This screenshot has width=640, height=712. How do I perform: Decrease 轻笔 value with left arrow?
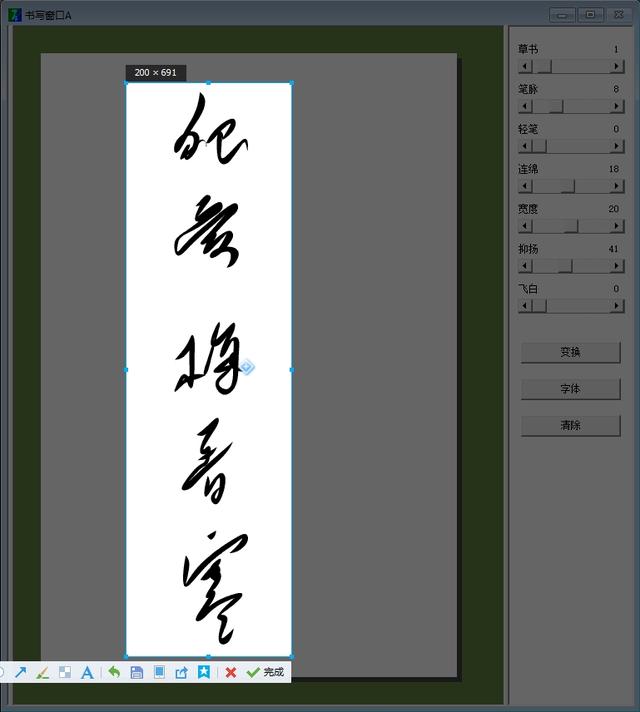[x=525, y=146]
